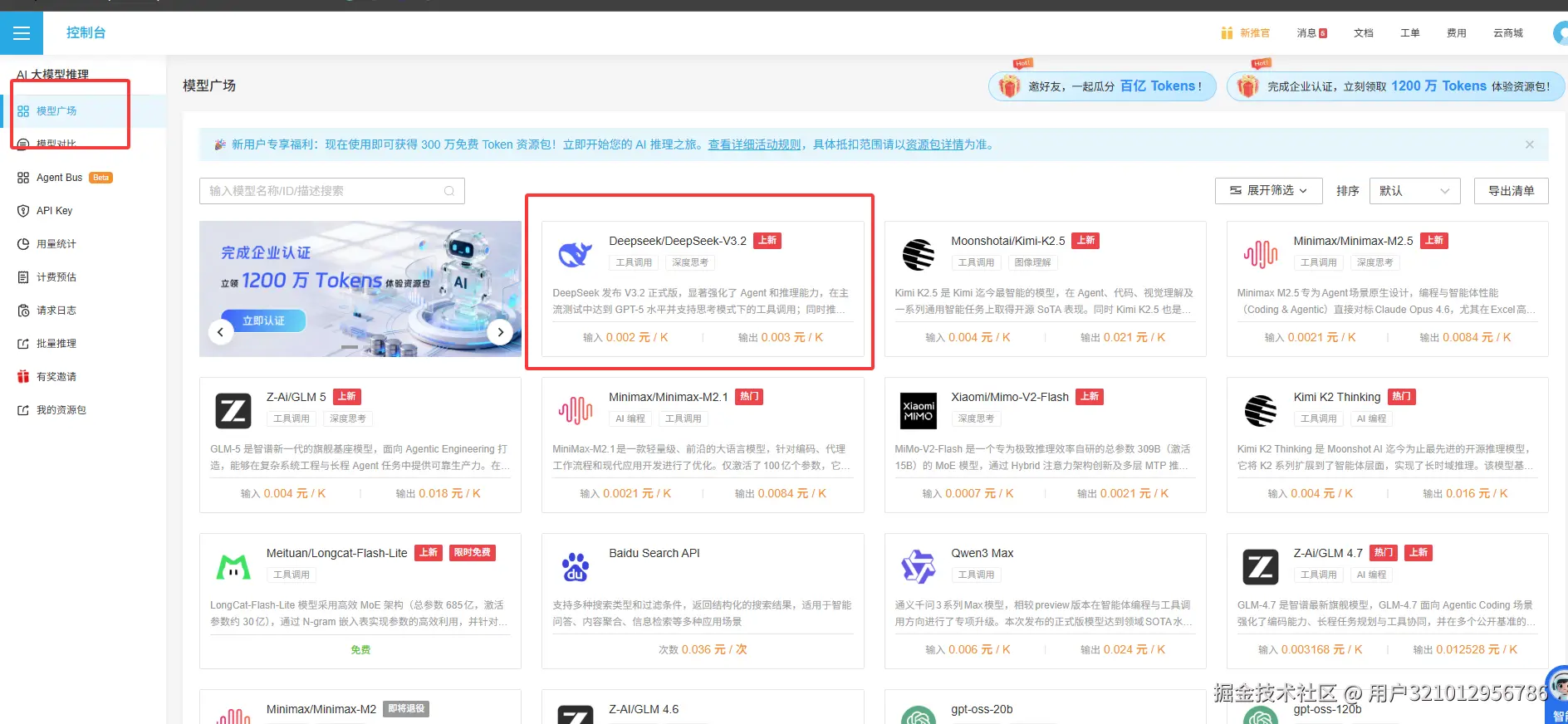Open the Qwen3 Max model title
The width and height of the screenshot is (1568, 724).
pos(982,553)
